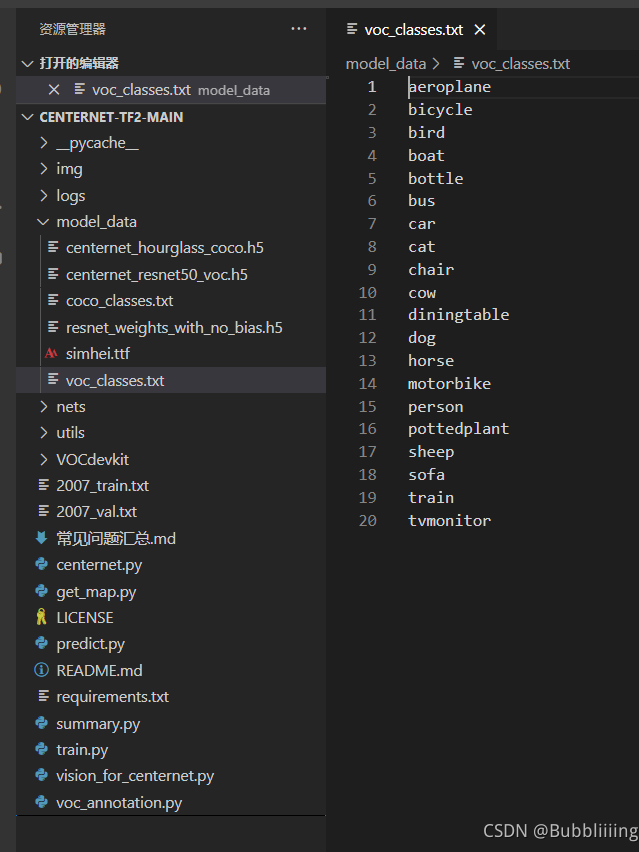This screenshot has width=639, height=852.
Task: Click the text 'cow' on line 10
Action: [x=422, y=293]
